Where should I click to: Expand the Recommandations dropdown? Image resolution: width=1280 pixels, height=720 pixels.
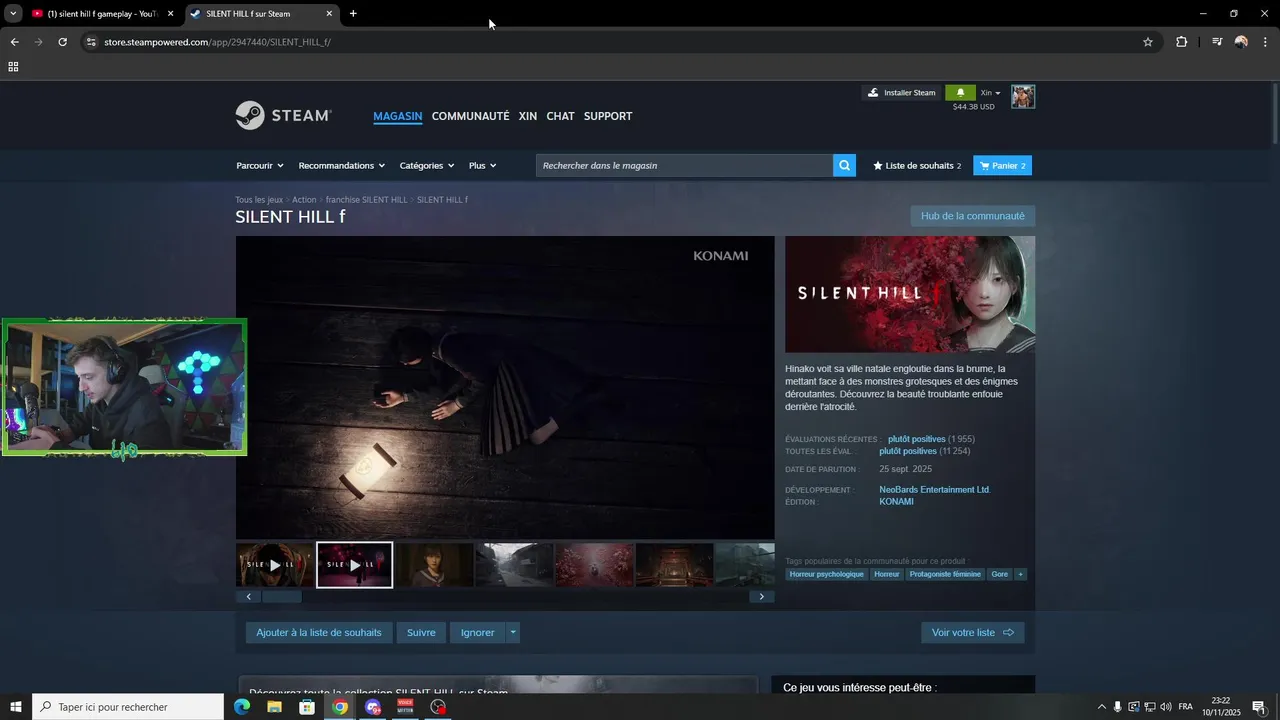pyautogui.click(x=342, y=166)
